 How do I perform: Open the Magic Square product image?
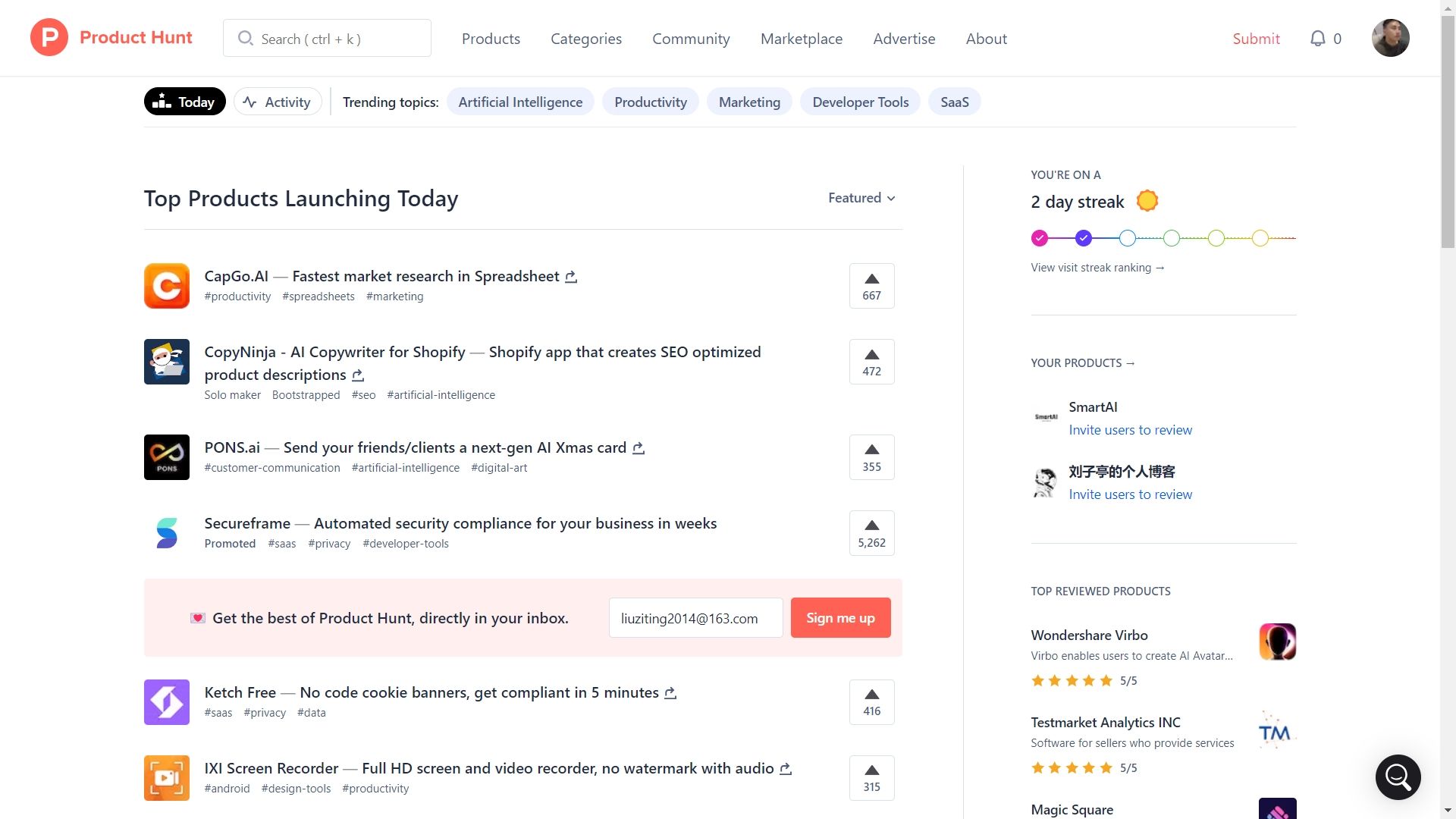click(x=1278, y=808)
